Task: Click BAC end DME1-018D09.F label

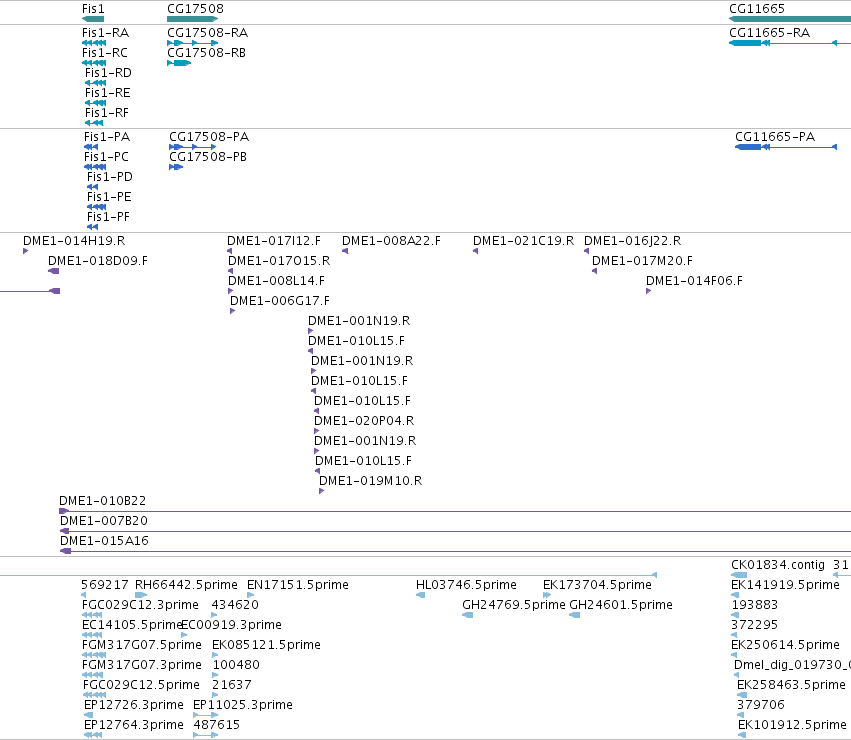Action: tap(98, 261)
